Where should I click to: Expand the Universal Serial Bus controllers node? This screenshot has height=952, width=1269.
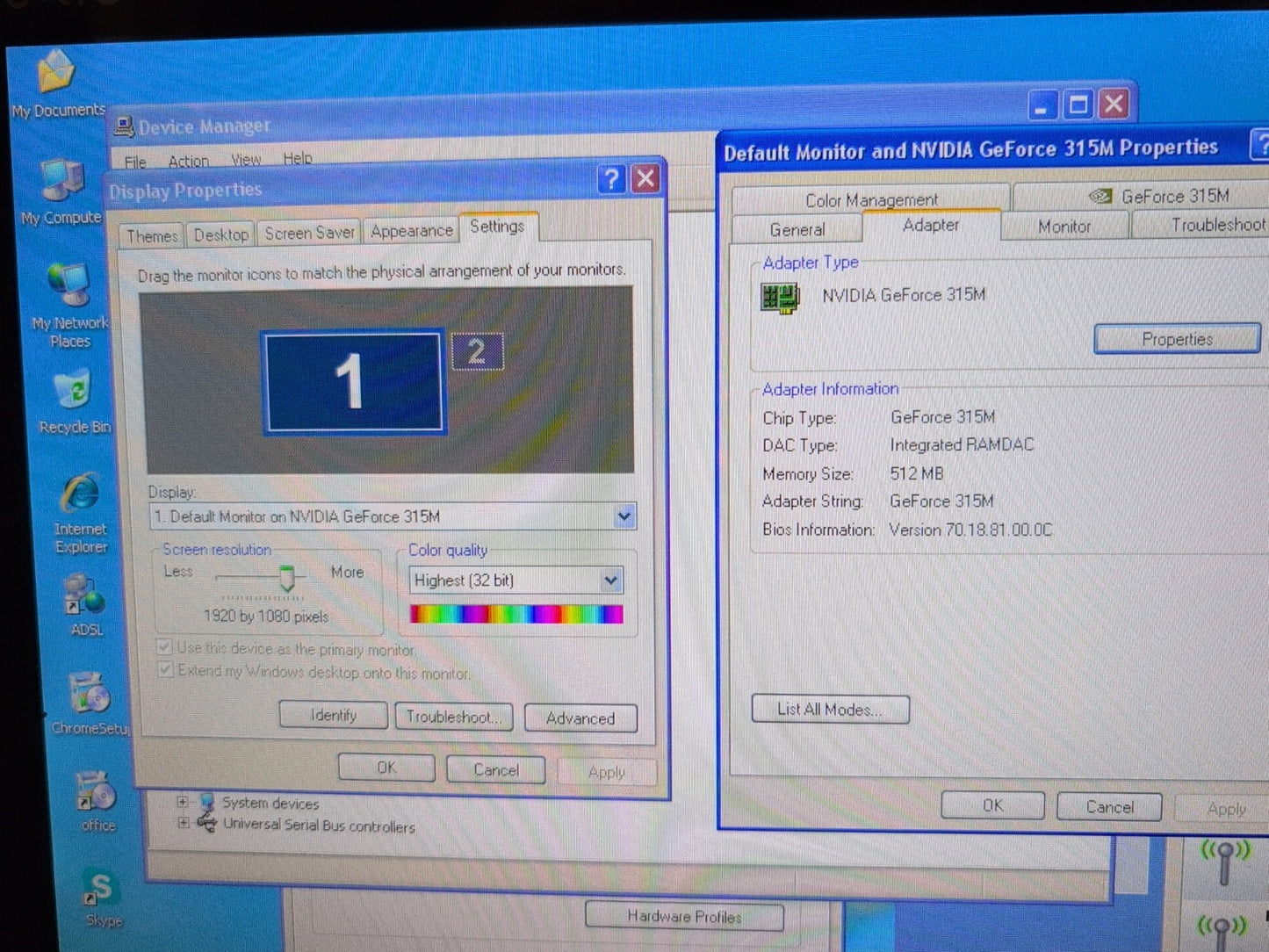coord(183,824)
